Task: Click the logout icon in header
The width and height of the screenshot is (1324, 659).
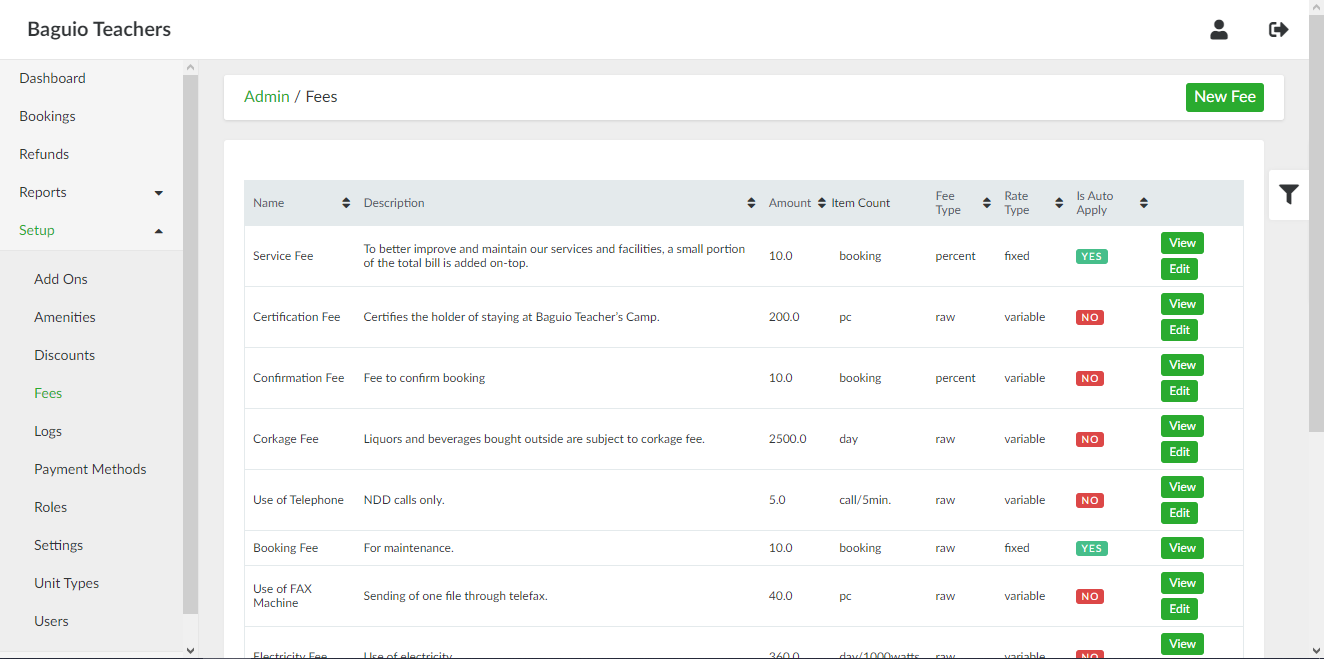Action: coord(1278,30)
